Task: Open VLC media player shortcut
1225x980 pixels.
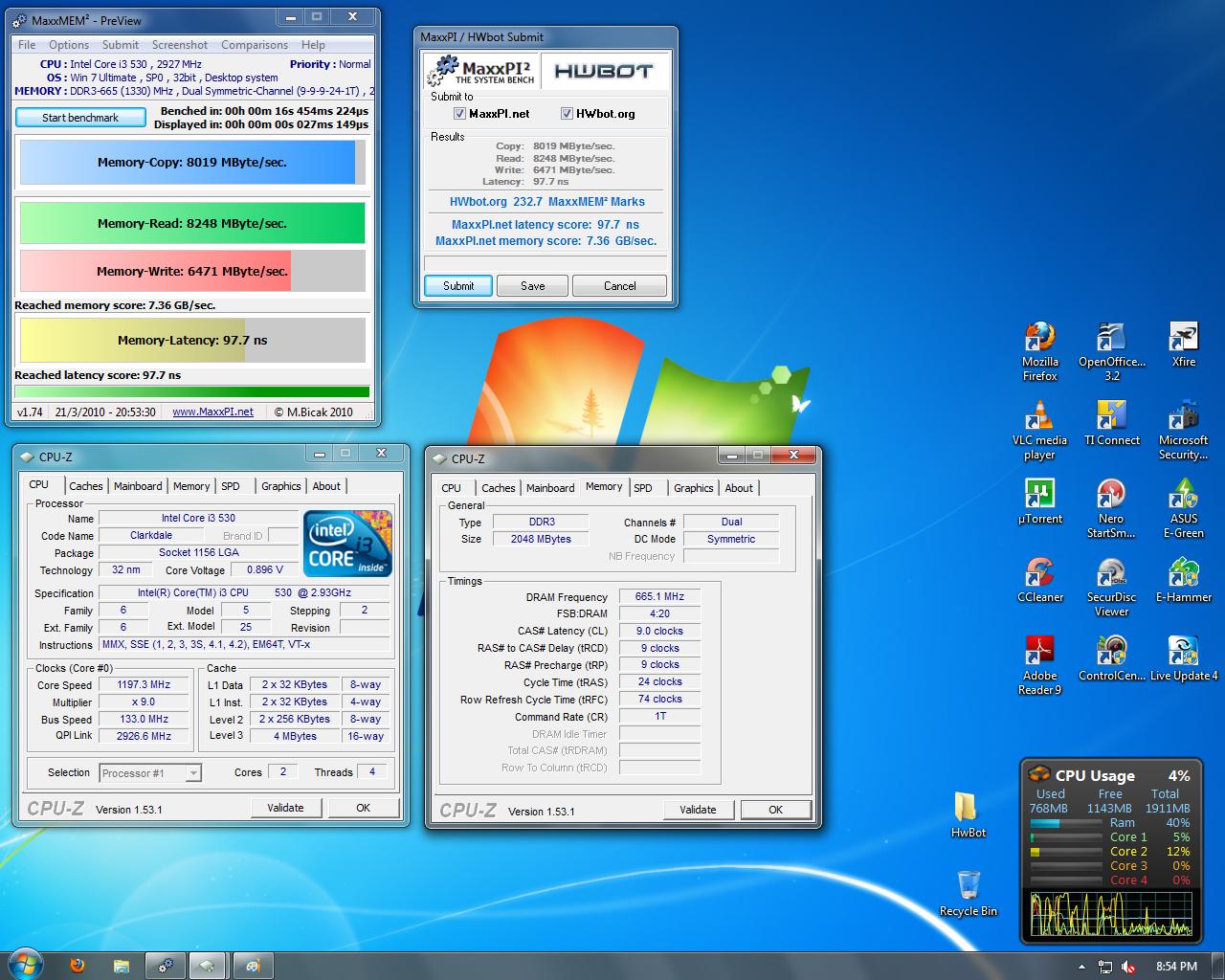Action: (1039, 430)
